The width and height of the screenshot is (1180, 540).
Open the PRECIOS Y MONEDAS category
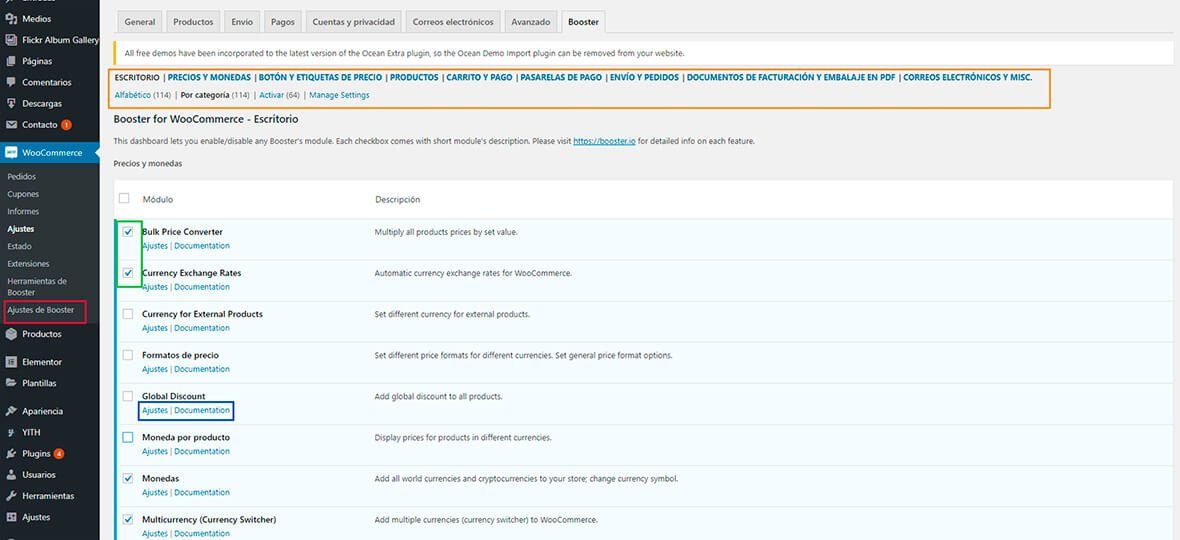coord(209,77)
